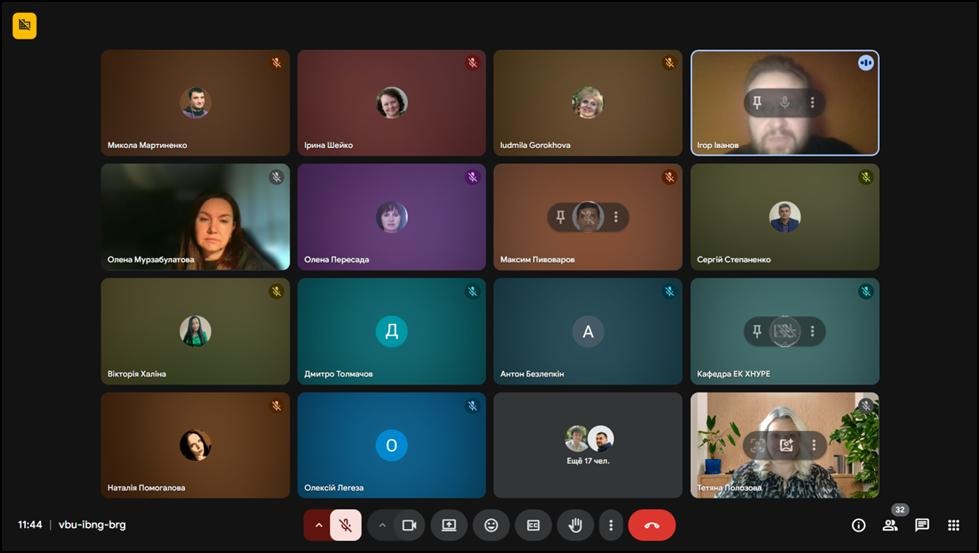Open more options on Максим Пивоваров's tile

pyautogui.click(x=616, y=217)
